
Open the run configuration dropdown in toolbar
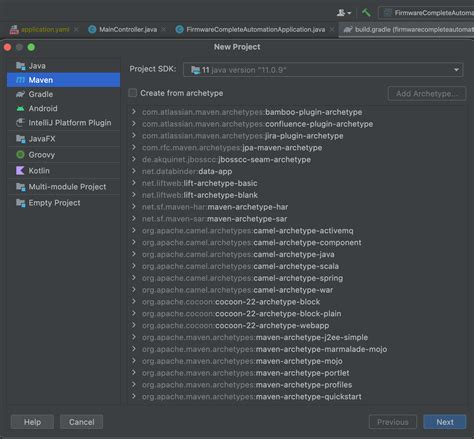point(427,13)
